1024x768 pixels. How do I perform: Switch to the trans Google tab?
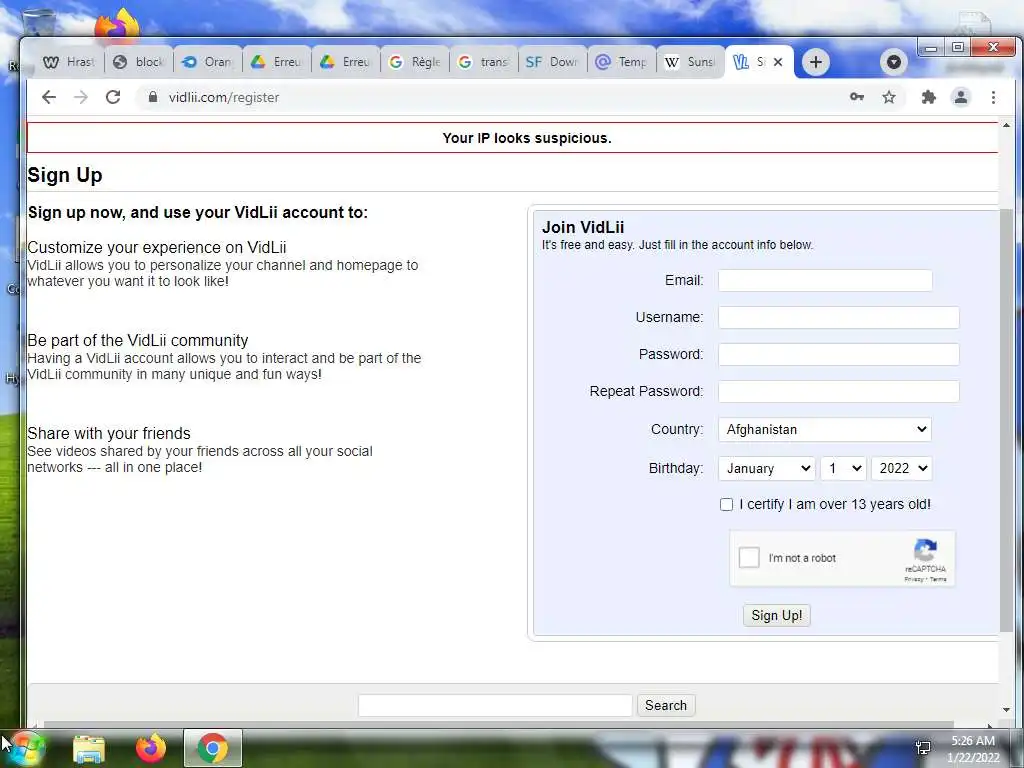tap(484, 62)
